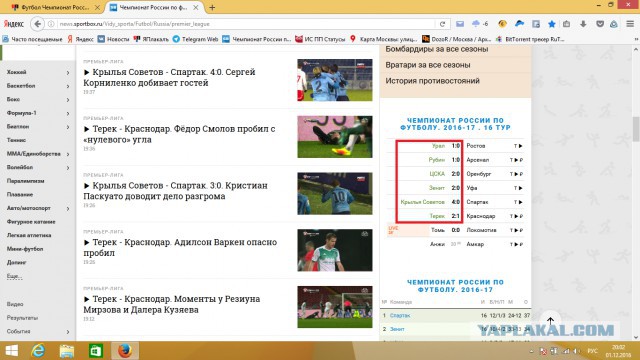
Task: Switch keyboard language РУС in tray
Action: [x=592, y=351]
